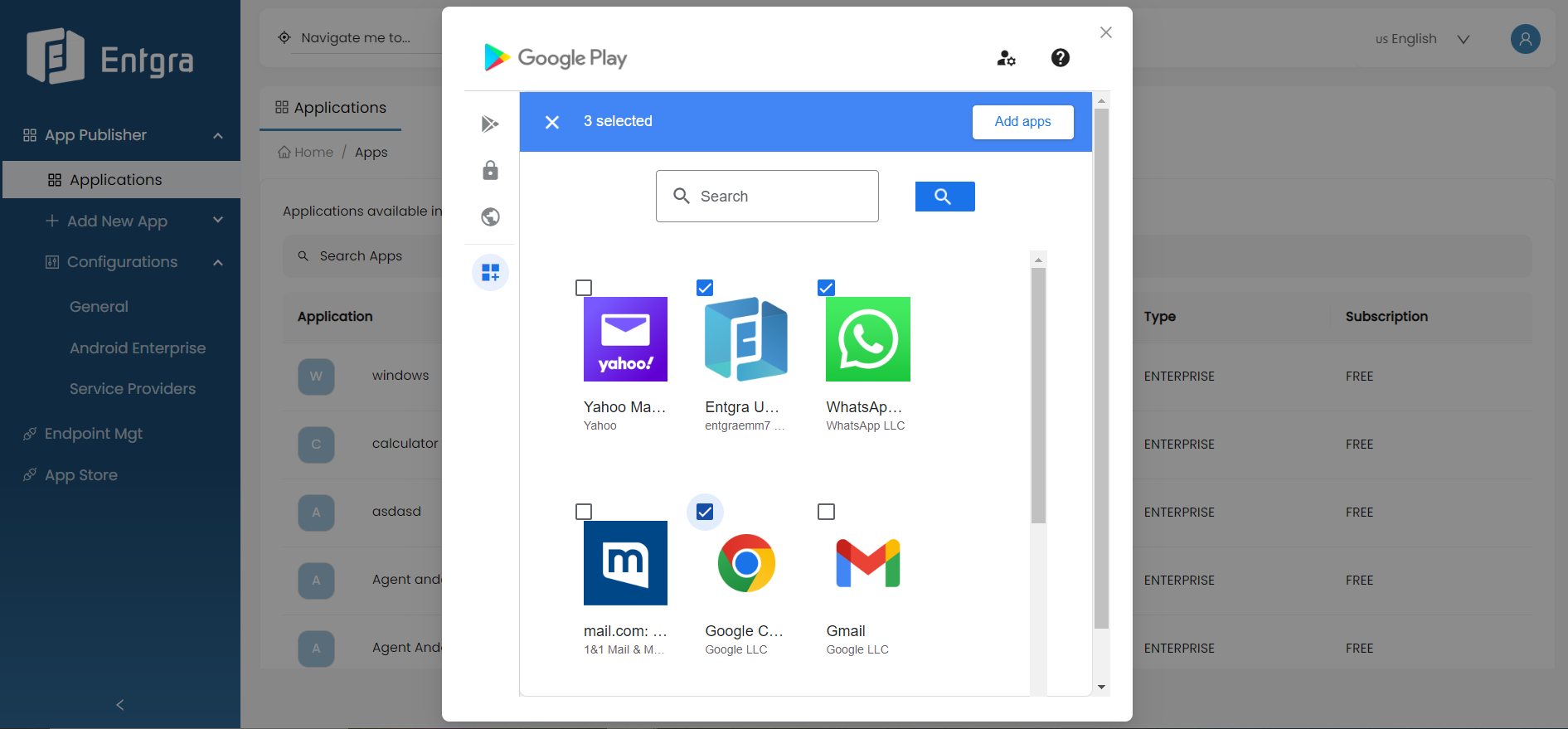Collapse the sidebar with left arrow
This screenshot has width=1568, height=729.
[x=120, y=704]
